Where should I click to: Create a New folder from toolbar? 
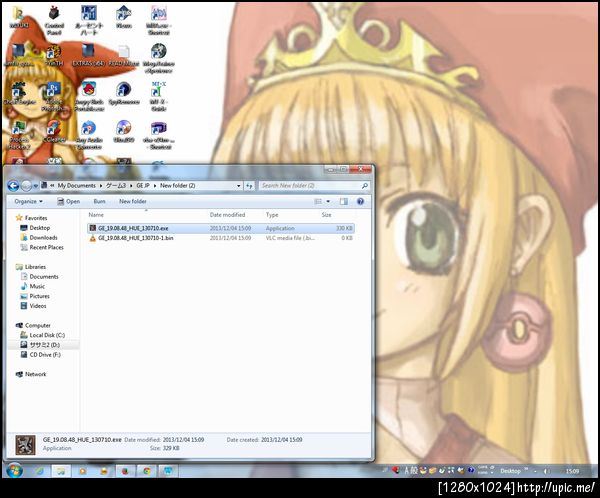click(133, 201)
